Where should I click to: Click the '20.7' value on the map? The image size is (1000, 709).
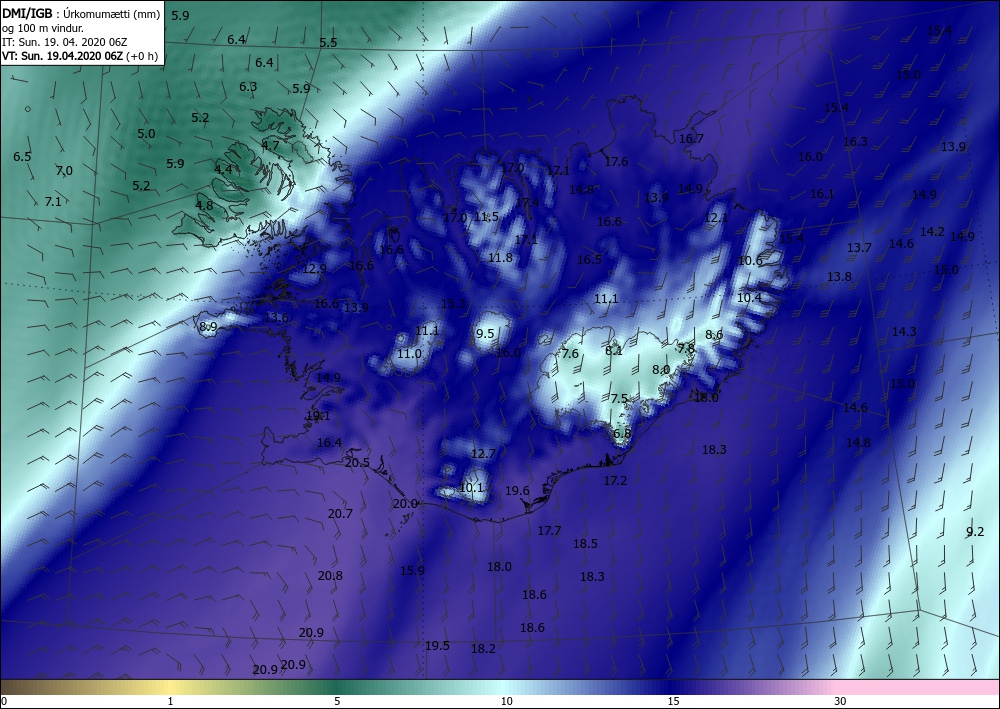341,514
